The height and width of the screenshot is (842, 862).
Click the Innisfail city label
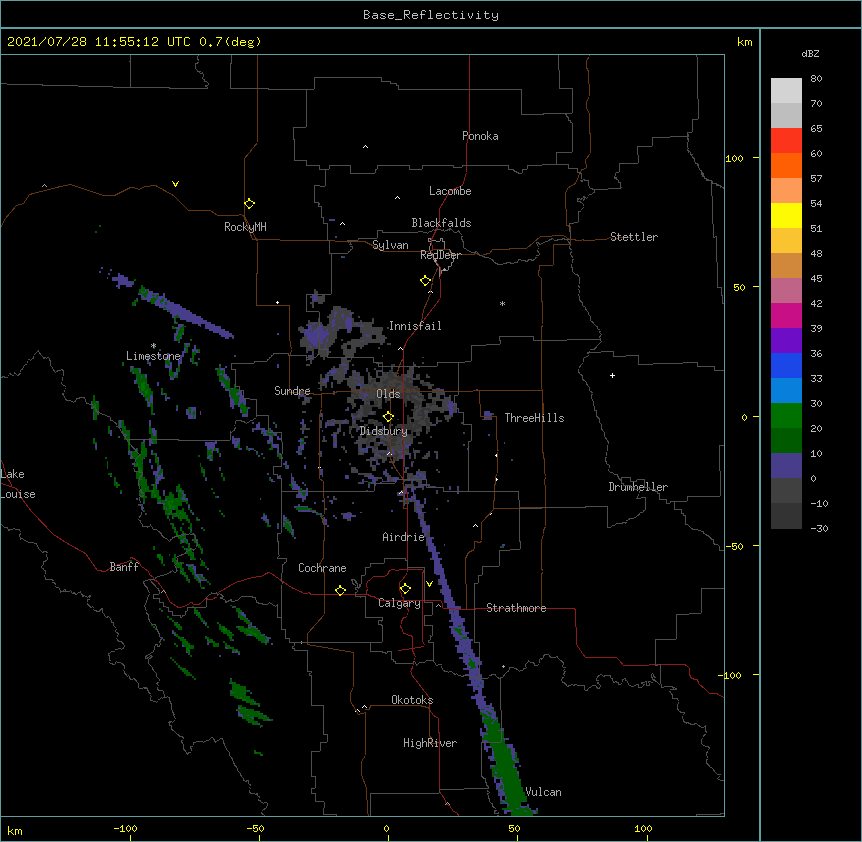tap(415, 326)
